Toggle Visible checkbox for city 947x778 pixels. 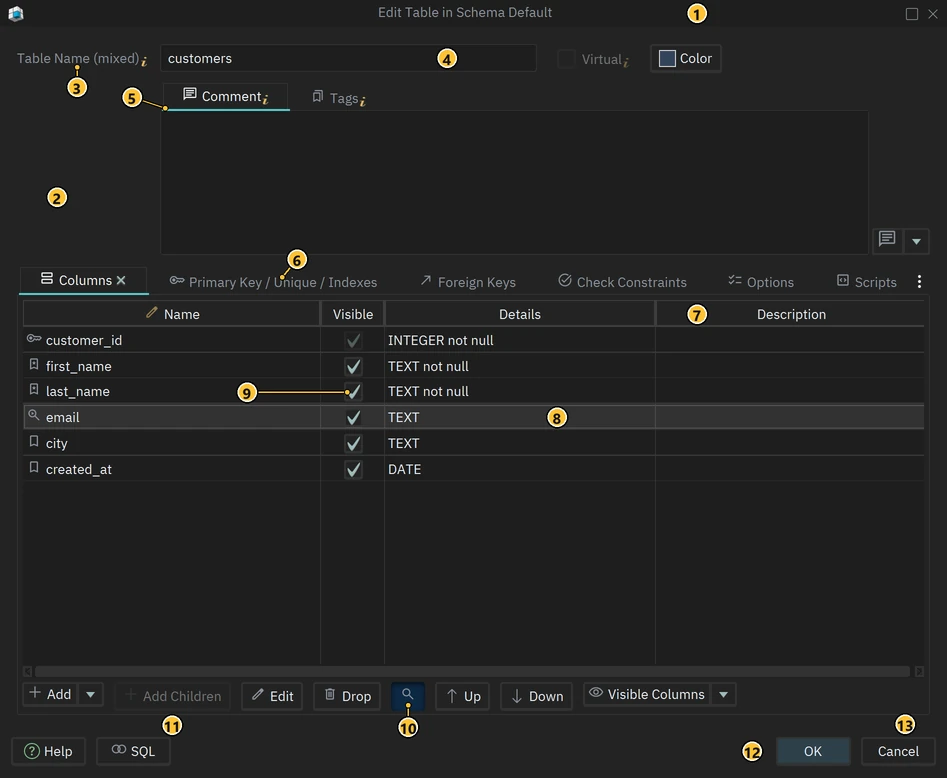coord(353,443)
